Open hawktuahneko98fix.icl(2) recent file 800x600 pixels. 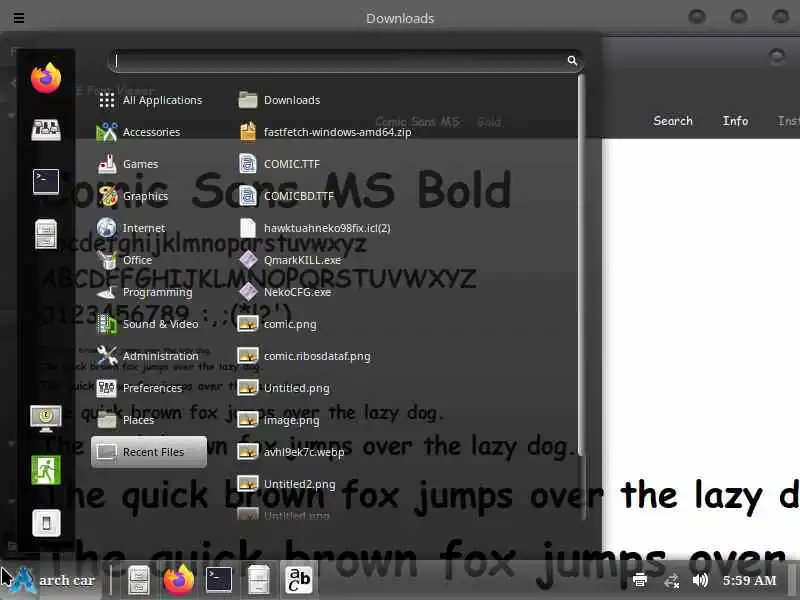pyautogui.click(x=315, y=228)
